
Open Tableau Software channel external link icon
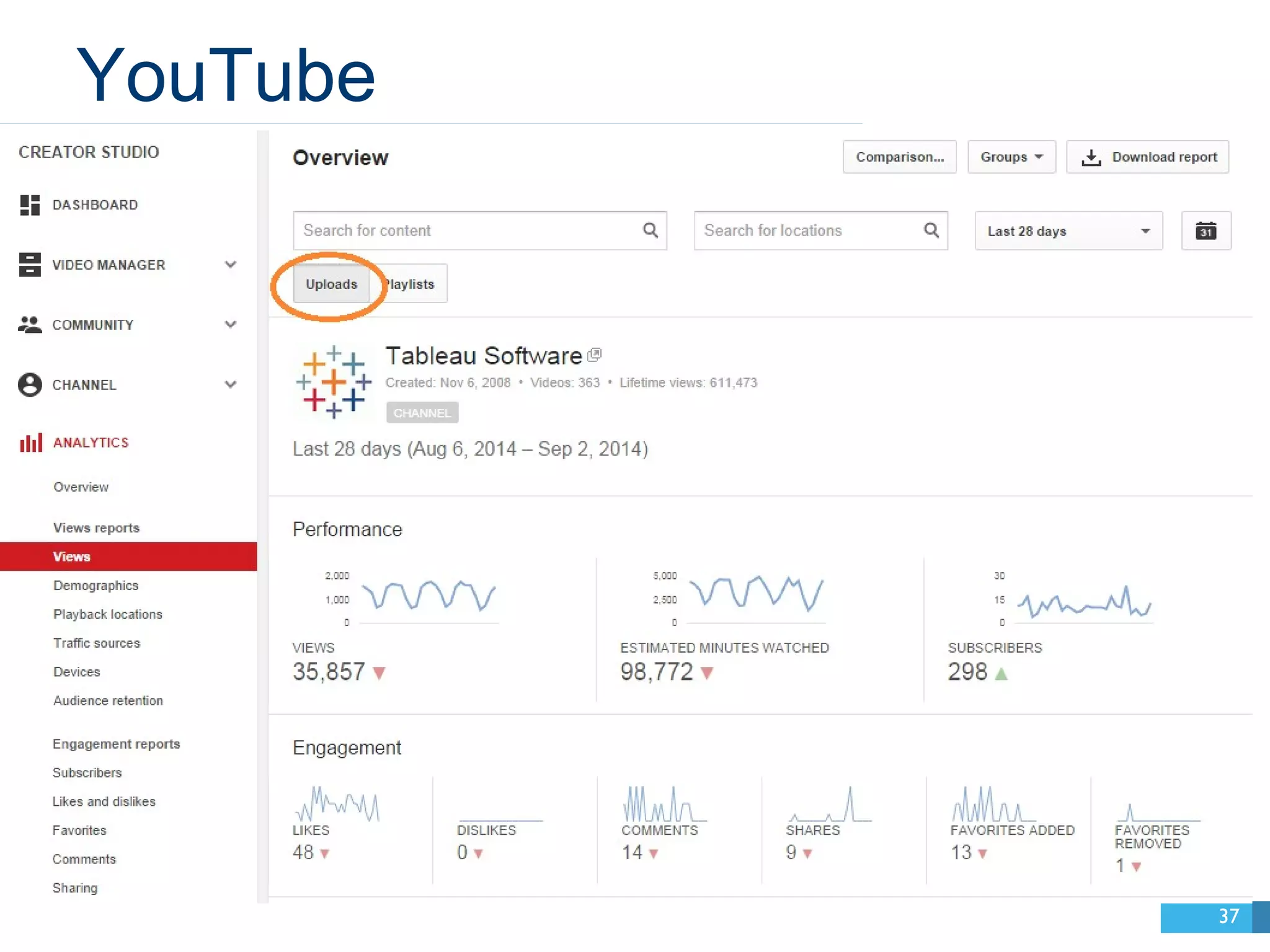[595, 355]
